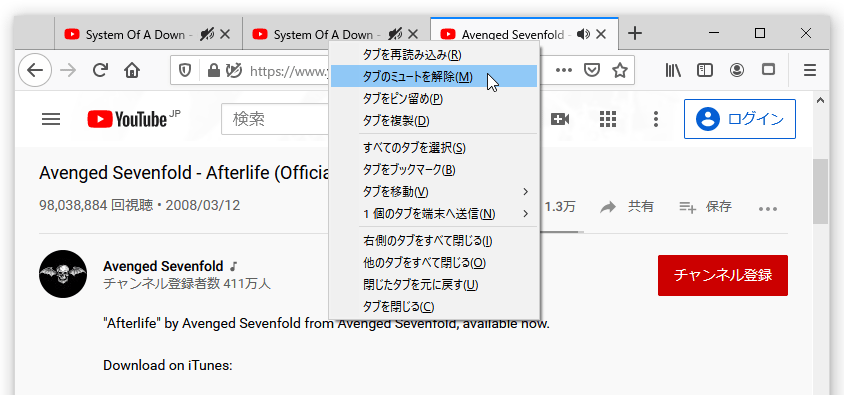Click the browser forward arrow button
This screenshot has width=844, height=395.
pyautogui.click(x=68, y=70)
